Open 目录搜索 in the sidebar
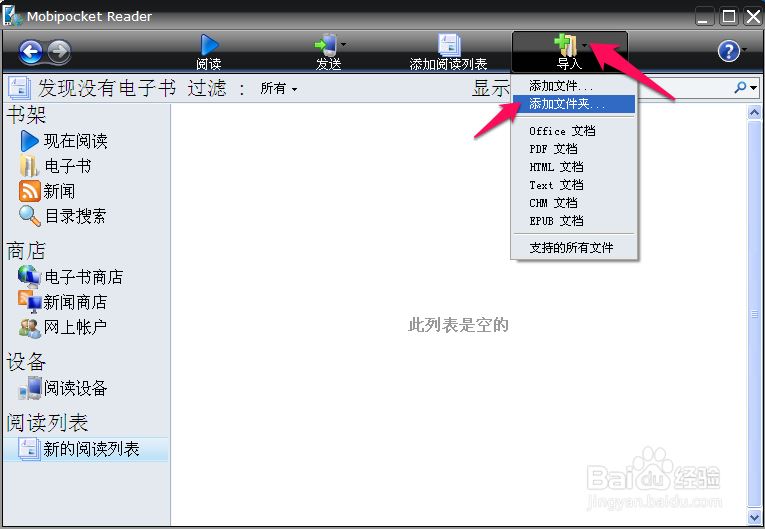Screen dimensions: 765x529 pyautogui.click(x=75, y=216)
